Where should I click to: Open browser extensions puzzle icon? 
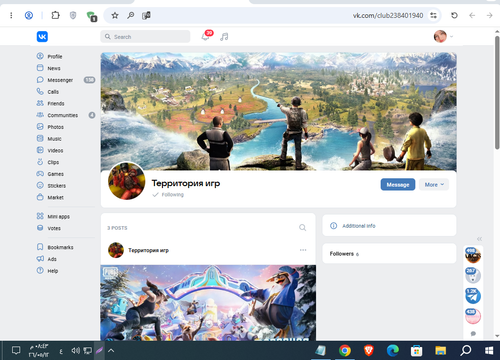click(x=55, y=15)
